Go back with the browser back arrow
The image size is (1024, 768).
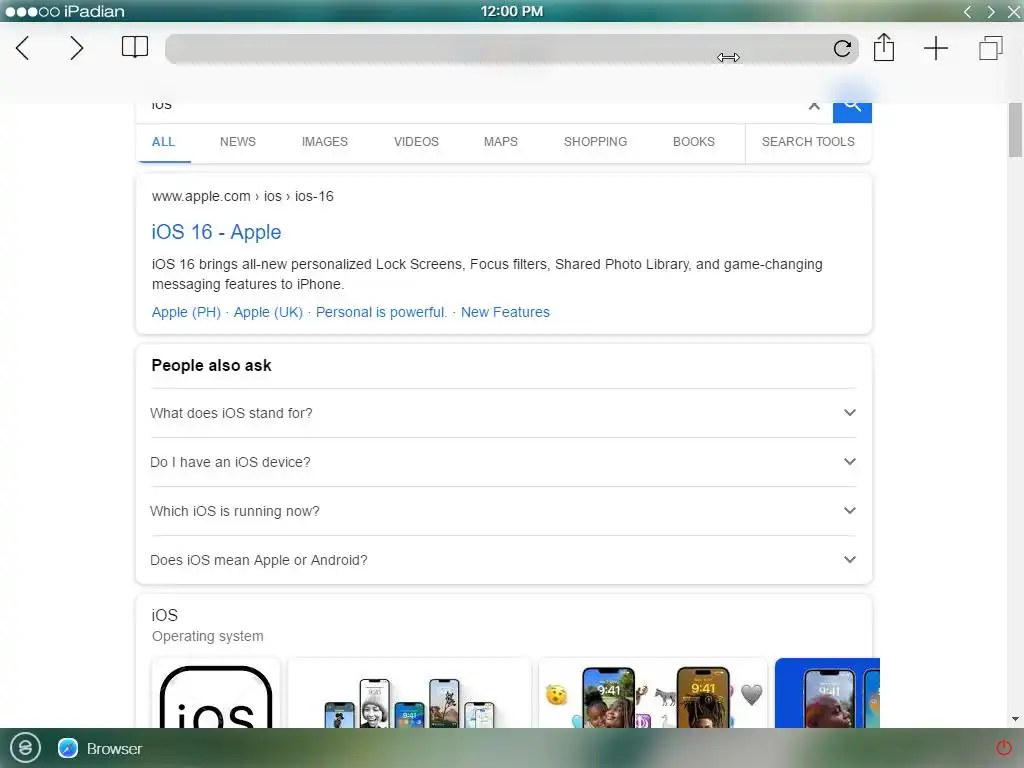(22, 48)
